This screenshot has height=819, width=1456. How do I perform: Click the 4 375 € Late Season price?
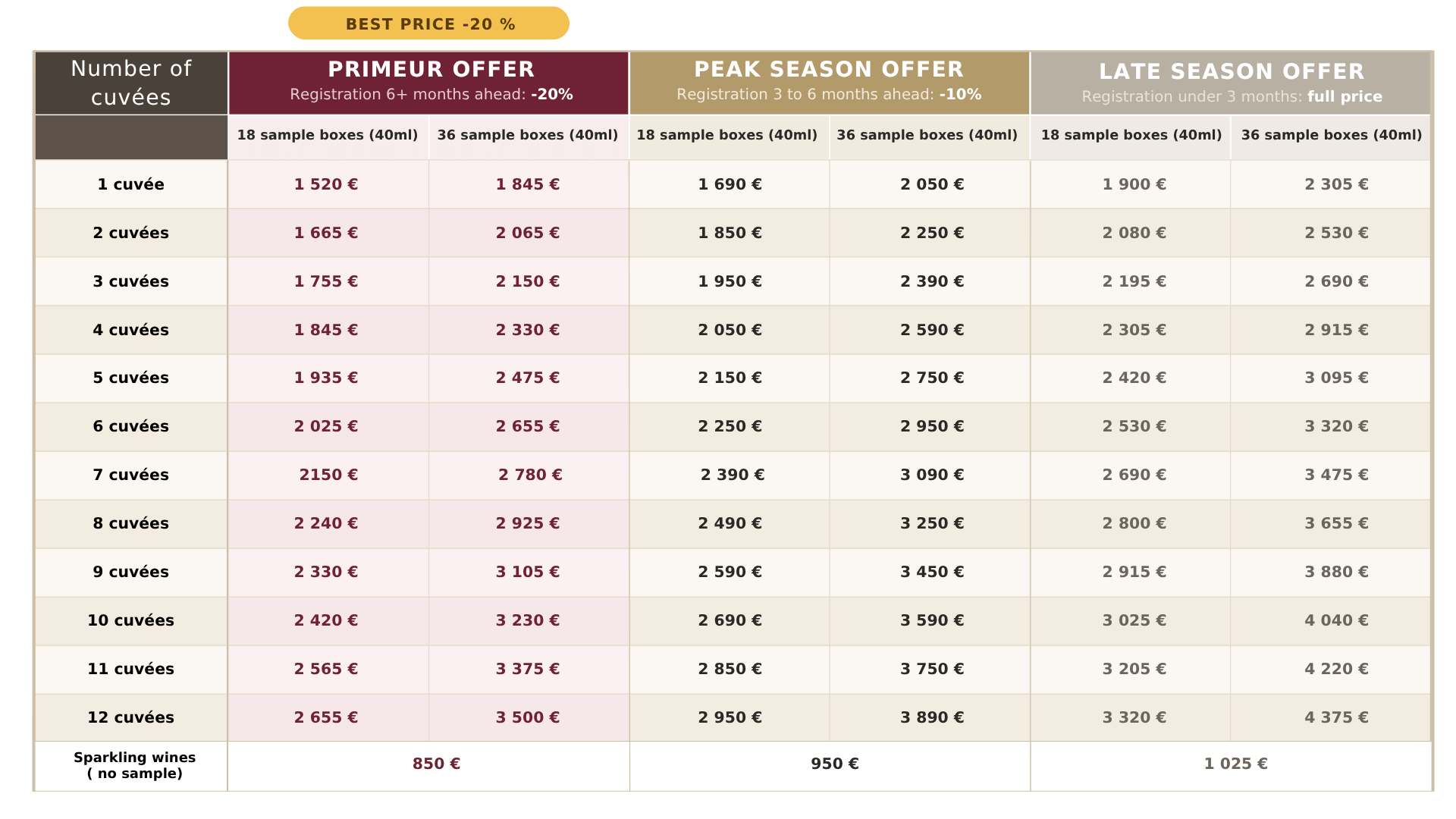coord(1336,717)
